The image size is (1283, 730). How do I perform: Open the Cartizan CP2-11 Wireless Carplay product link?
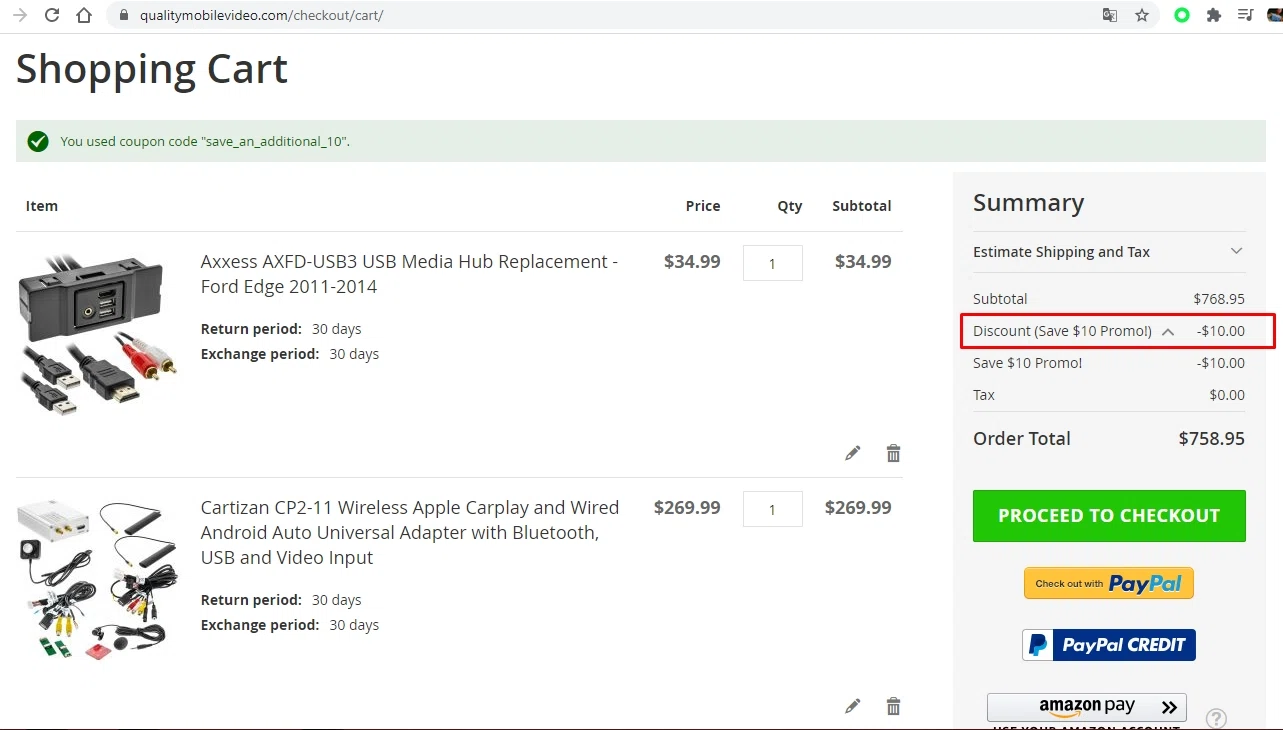coord(410,532)
